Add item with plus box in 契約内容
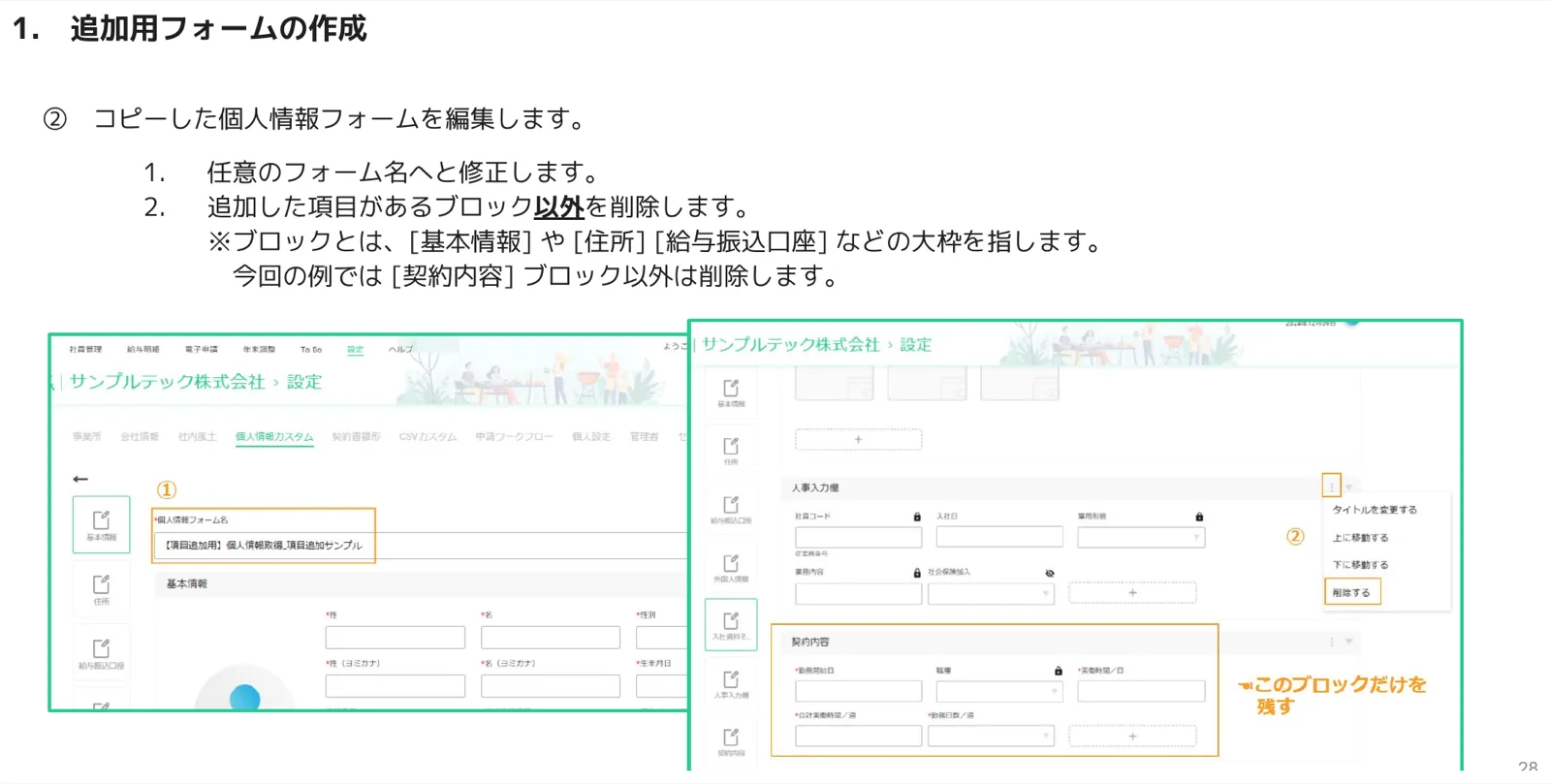This screenshot has width=1551, height=784. click(1132, 737)
